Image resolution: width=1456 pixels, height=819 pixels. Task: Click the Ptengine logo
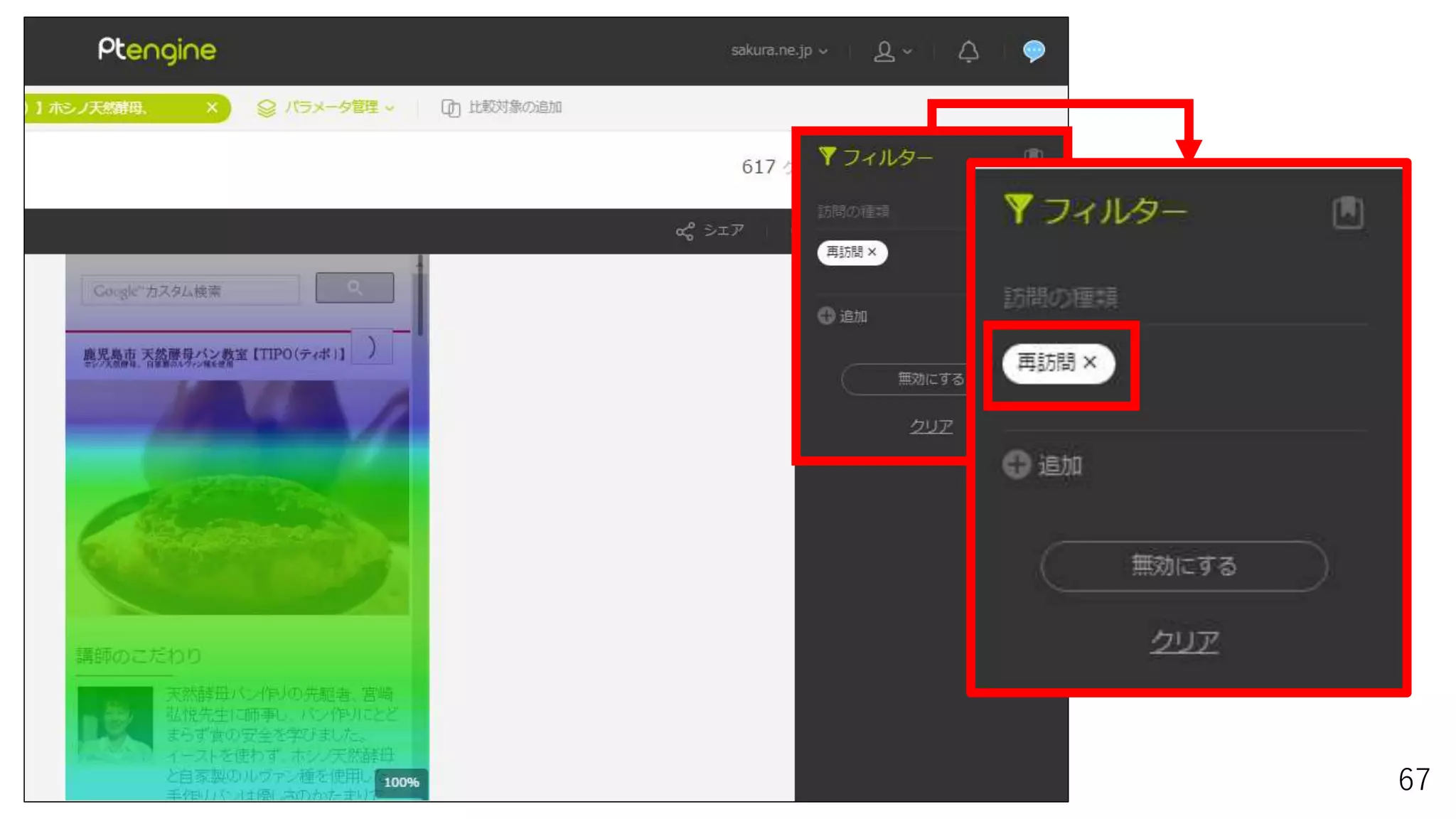[x=157, y=50]
